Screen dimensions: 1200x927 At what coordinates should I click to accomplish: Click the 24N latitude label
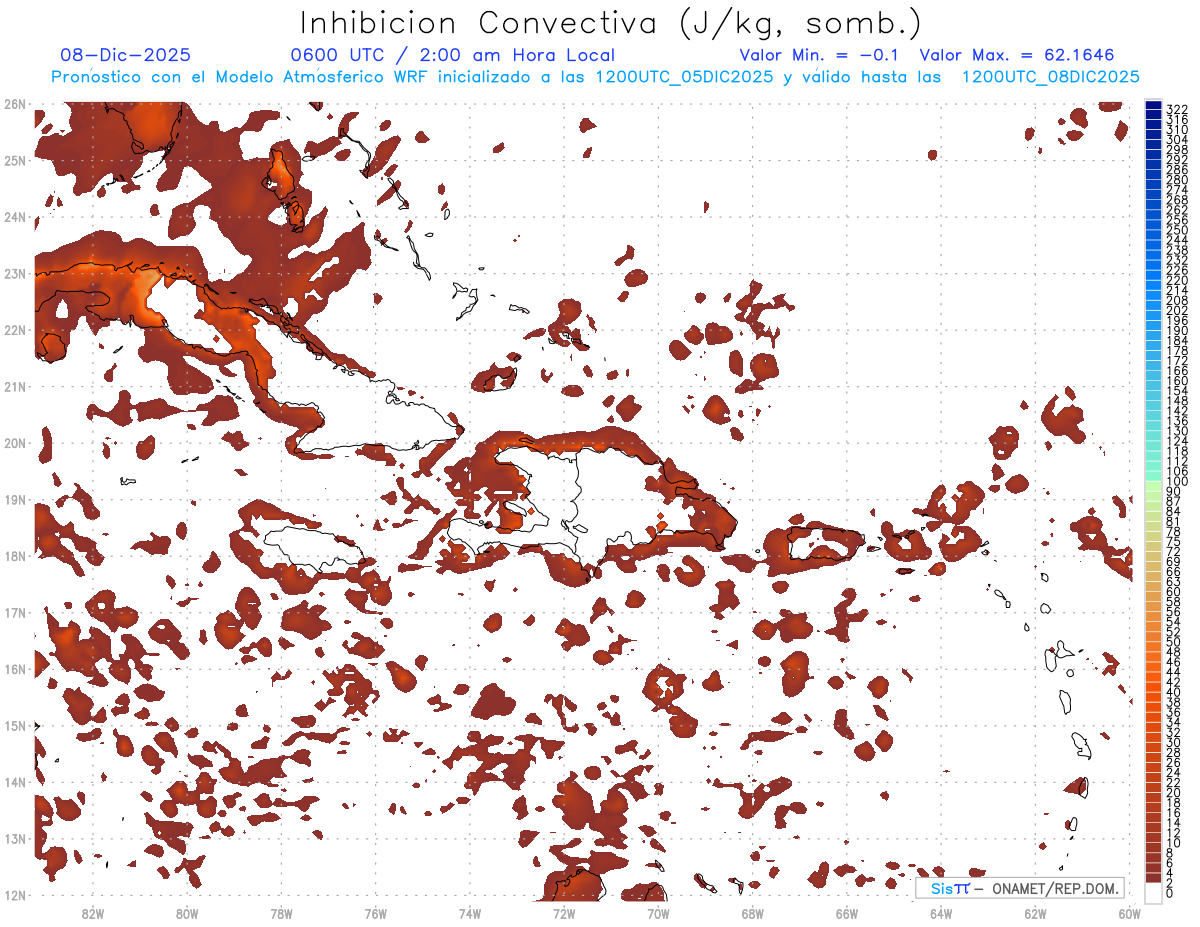[15, 217]
